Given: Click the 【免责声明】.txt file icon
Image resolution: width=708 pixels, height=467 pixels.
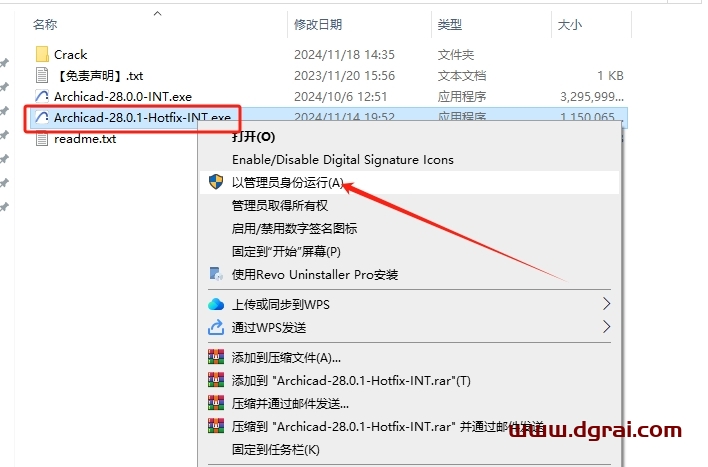Looking at the screenshot, I should tap(42, 75).
